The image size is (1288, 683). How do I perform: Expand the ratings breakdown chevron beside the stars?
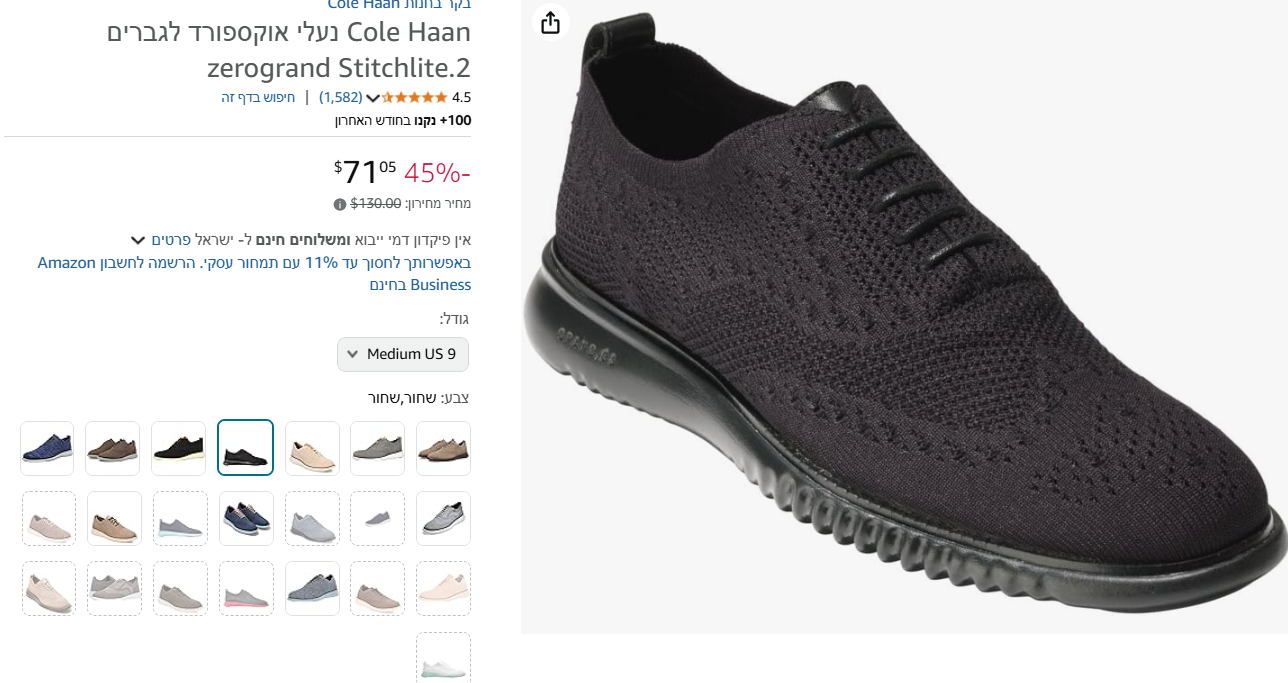(373, 98)
